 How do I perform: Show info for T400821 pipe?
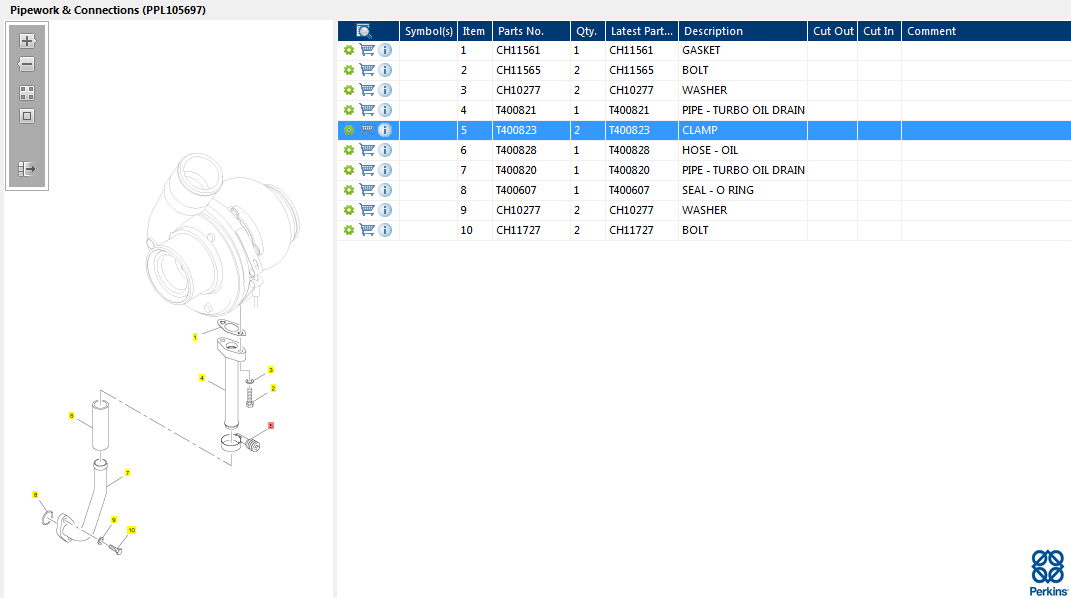pos(385,110)
